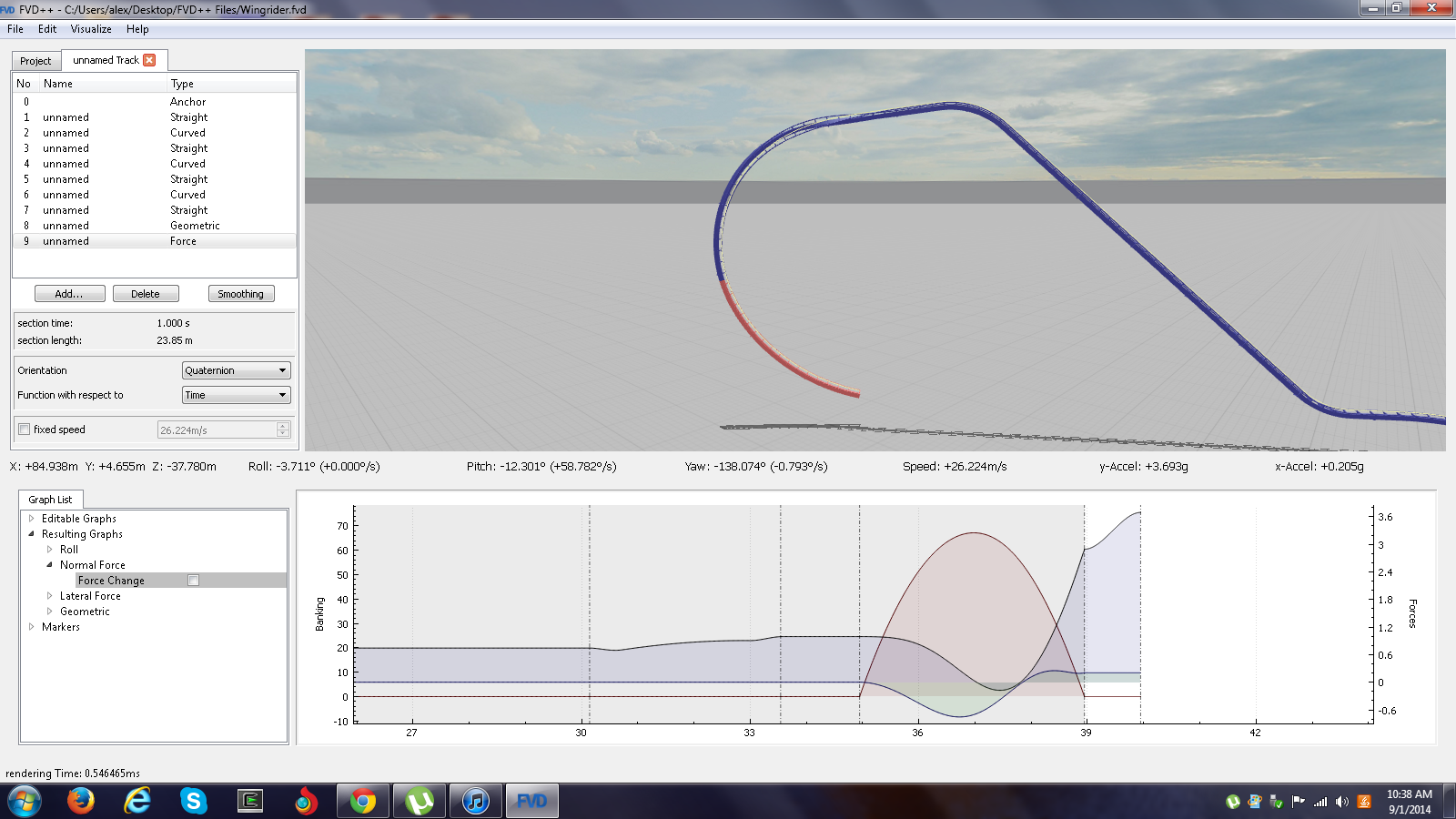Open the Visualize menu
The width and height of the screenshot is (1456, 819).
tap(91, 29)
